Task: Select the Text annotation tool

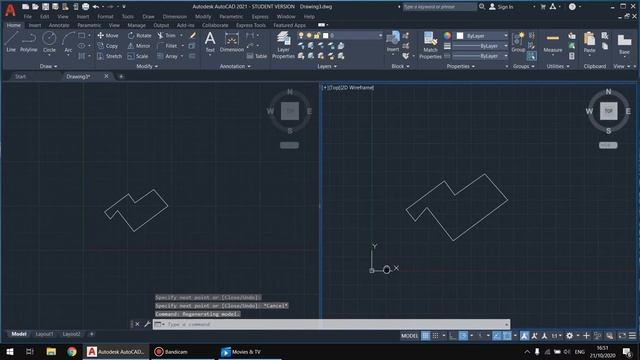Action: (210, 42)
